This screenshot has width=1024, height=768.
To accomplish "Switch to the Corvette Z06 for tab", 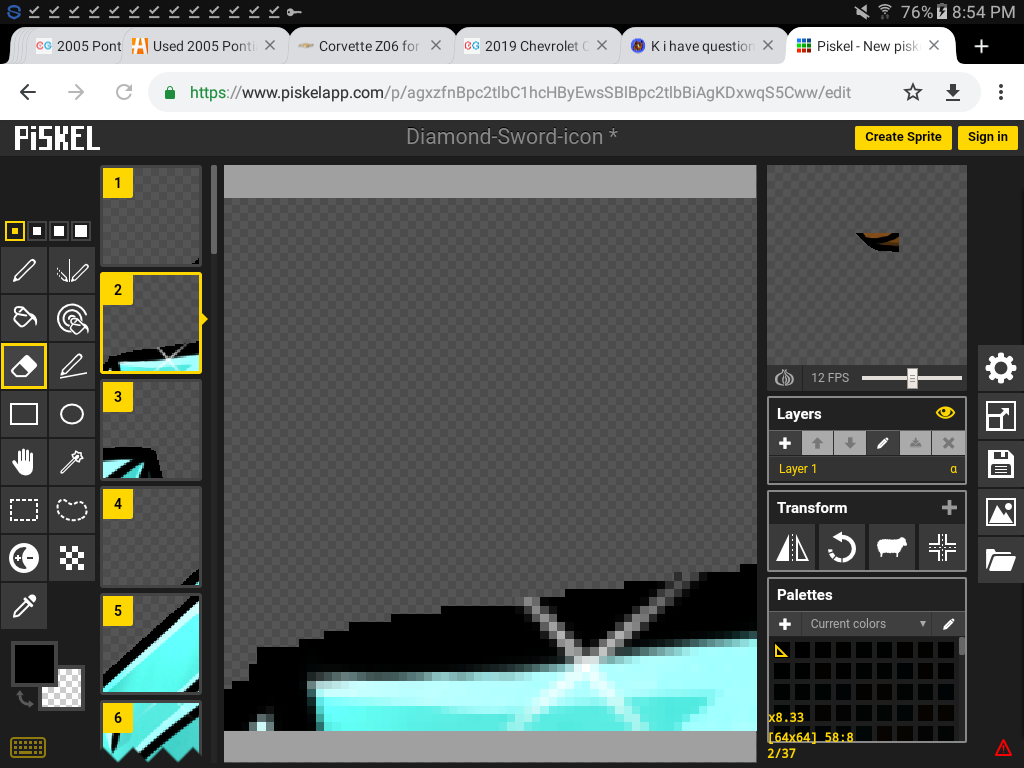I will click(369, 46).
